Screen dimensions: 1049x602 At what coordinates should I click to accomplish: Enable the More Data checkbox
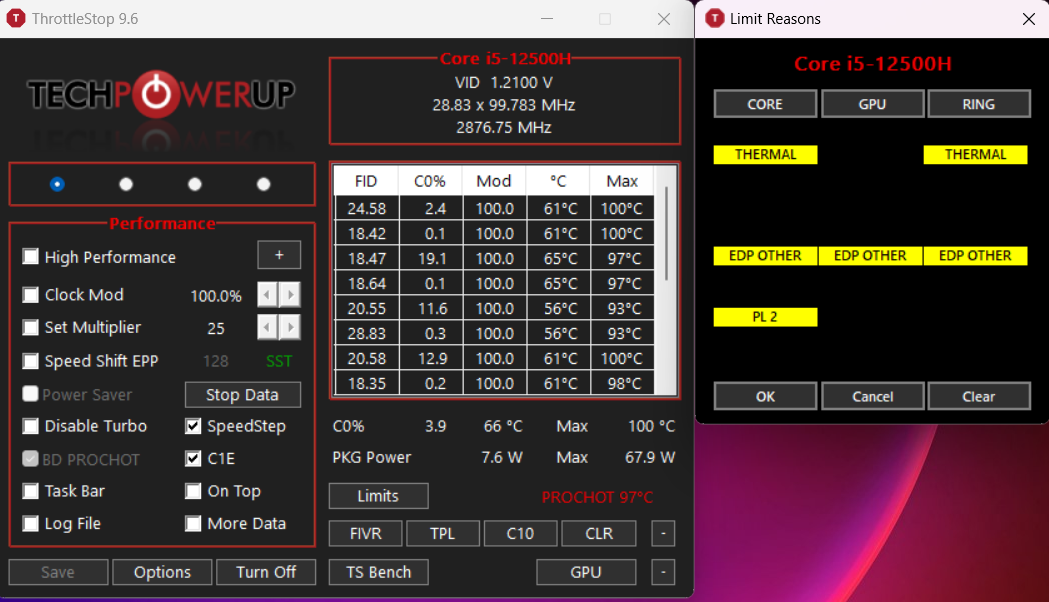(x=193, y=523)
